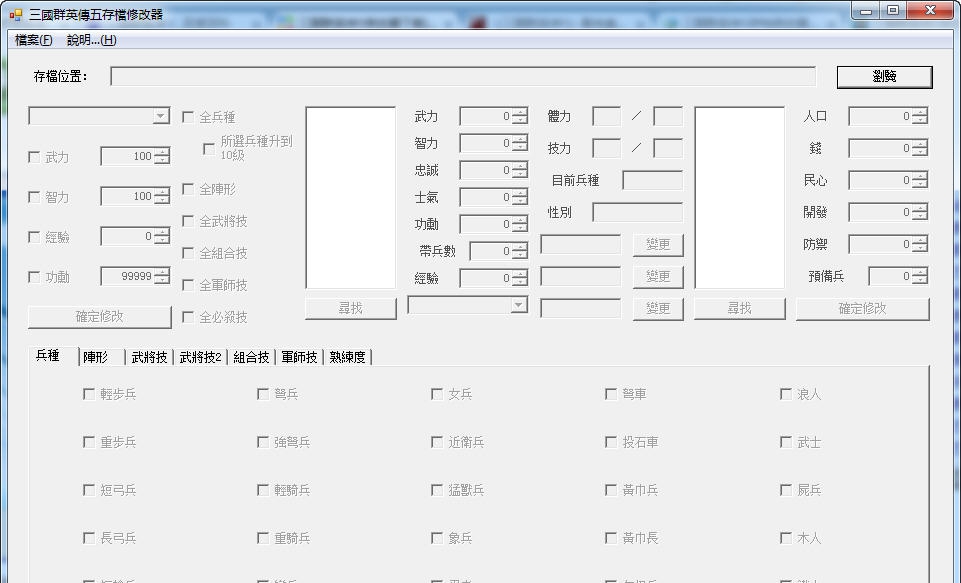The image size is (961, 583).
Task: Focus the 性別 field
Action: (x=637, y=212)
